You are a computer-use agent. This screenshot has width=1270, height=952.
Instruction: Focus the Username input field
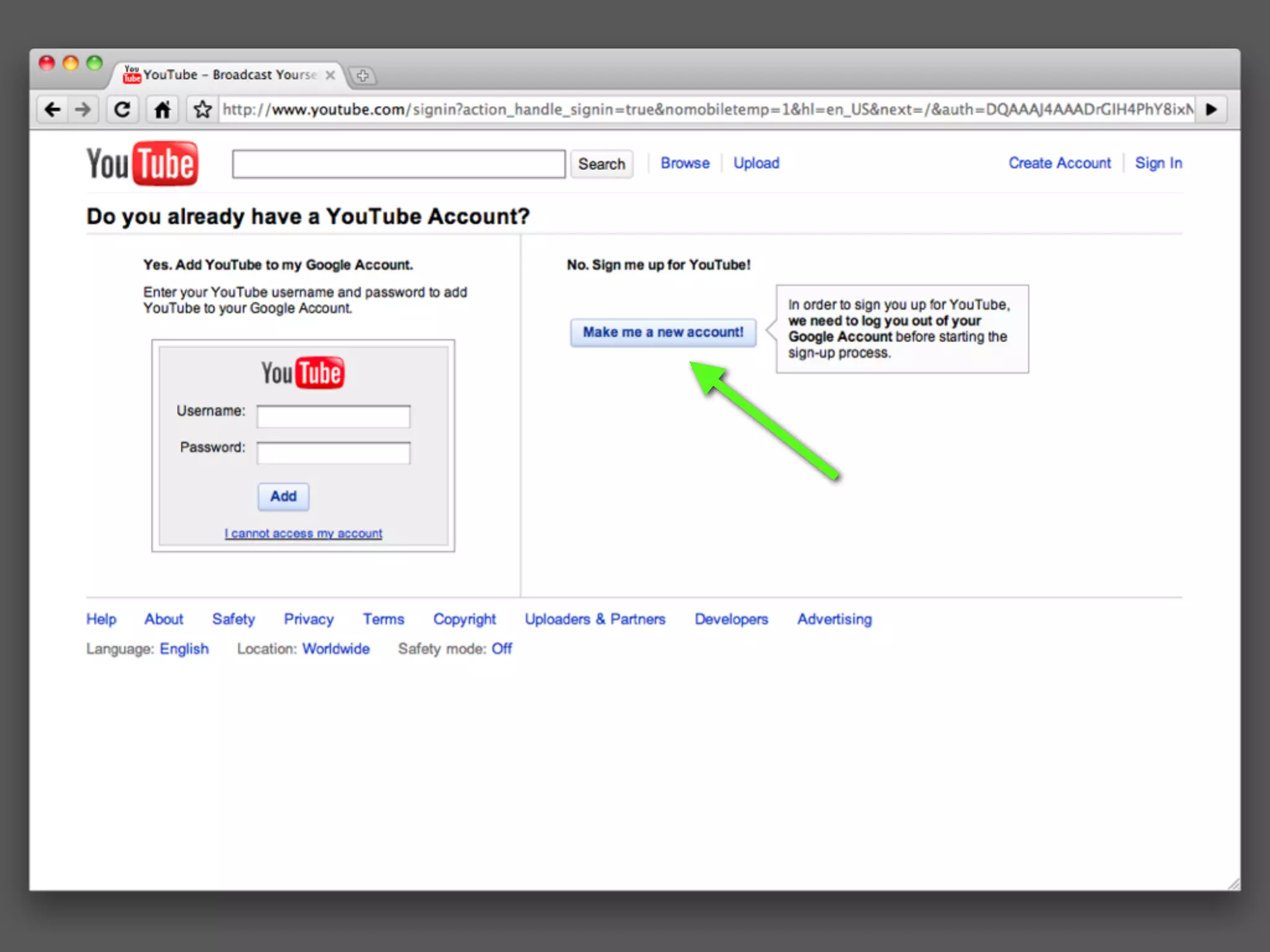point(333,416)
